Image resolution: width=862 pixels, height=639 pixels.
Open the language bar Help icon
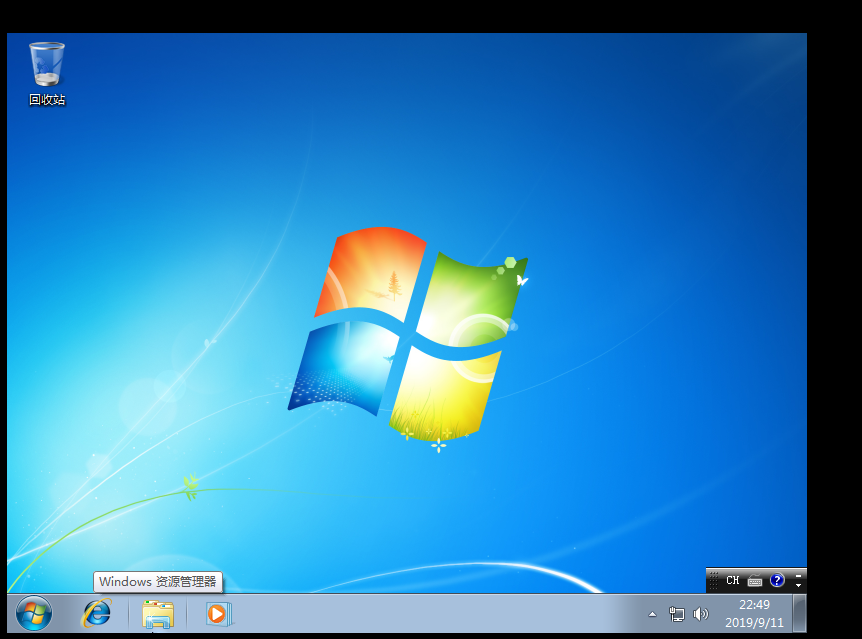pyautogui.click(x=777, y=580)
